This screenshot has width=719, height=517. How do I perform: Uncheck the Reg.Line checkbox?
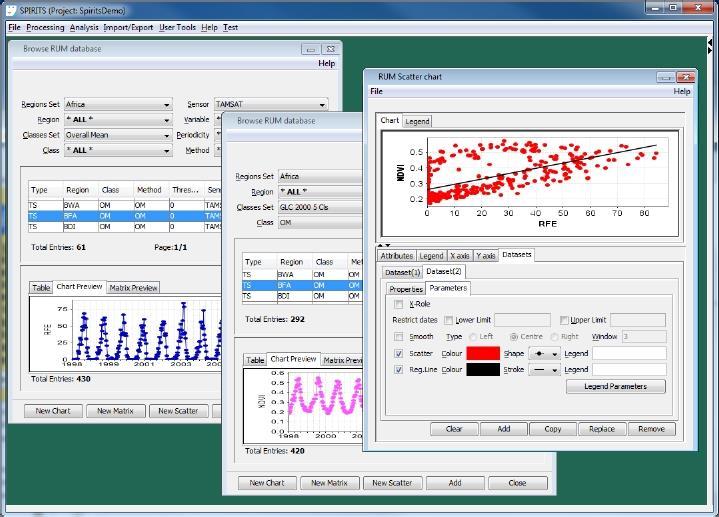click(398, 370)
